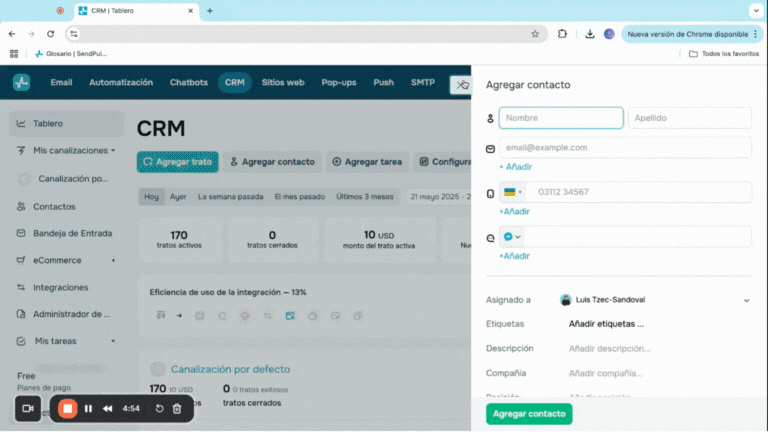
Task: Open Chrome downloads icon
Action: pyautogui.click(x=590, y=34)
